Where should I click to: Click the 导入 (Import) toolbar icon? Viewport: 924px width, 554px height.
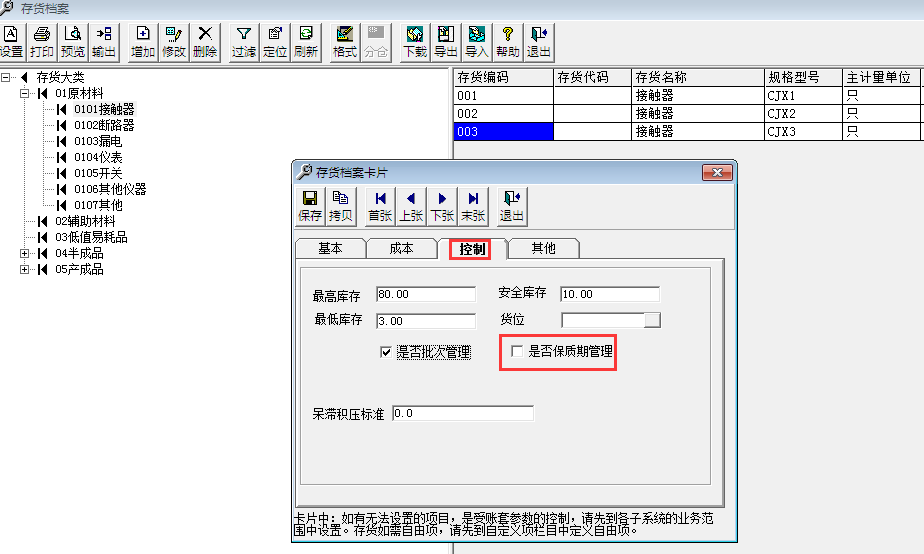(477, 42)
